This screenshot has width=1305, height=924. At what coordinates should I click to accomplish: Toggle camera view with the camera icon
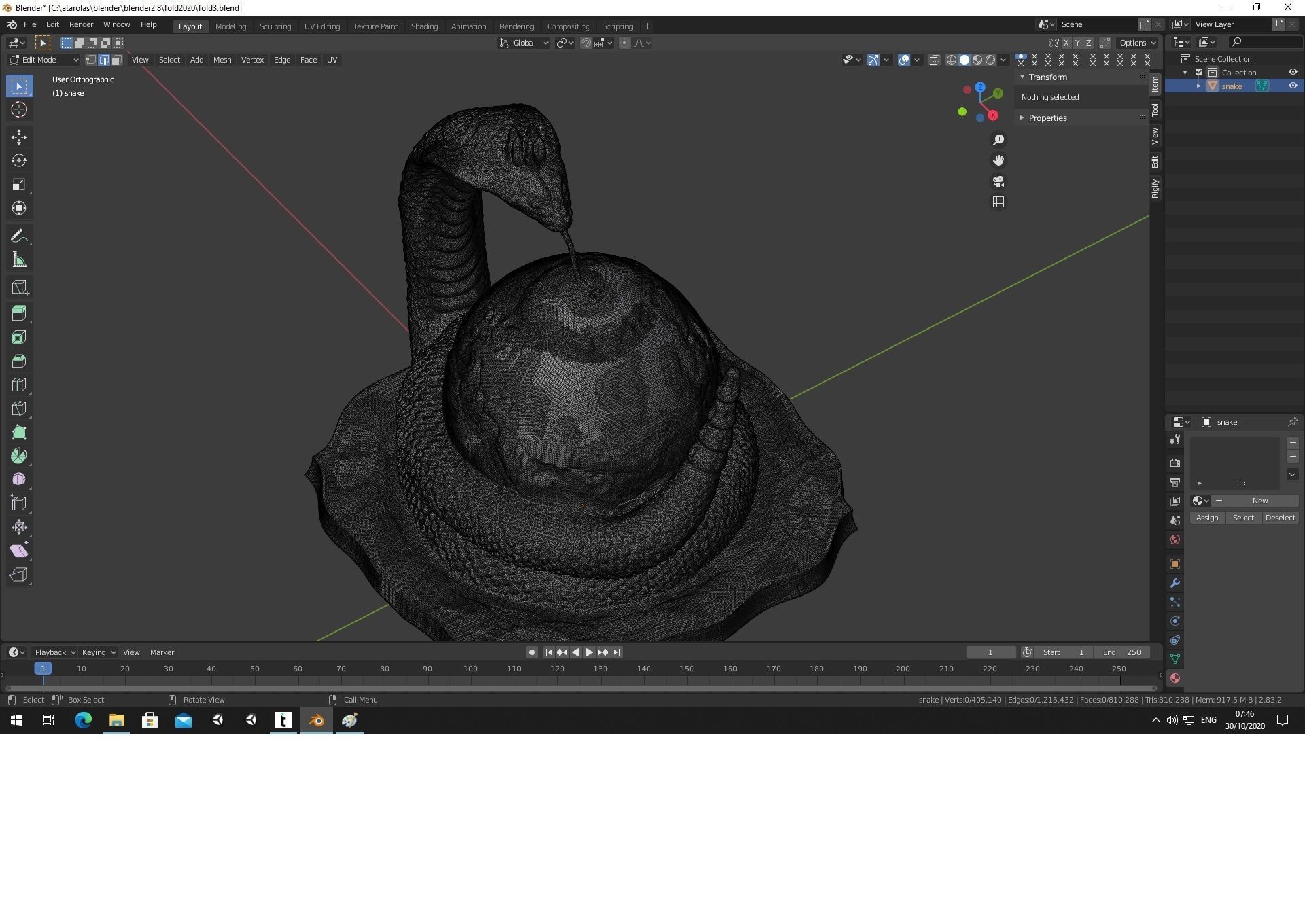pos(998,181)
